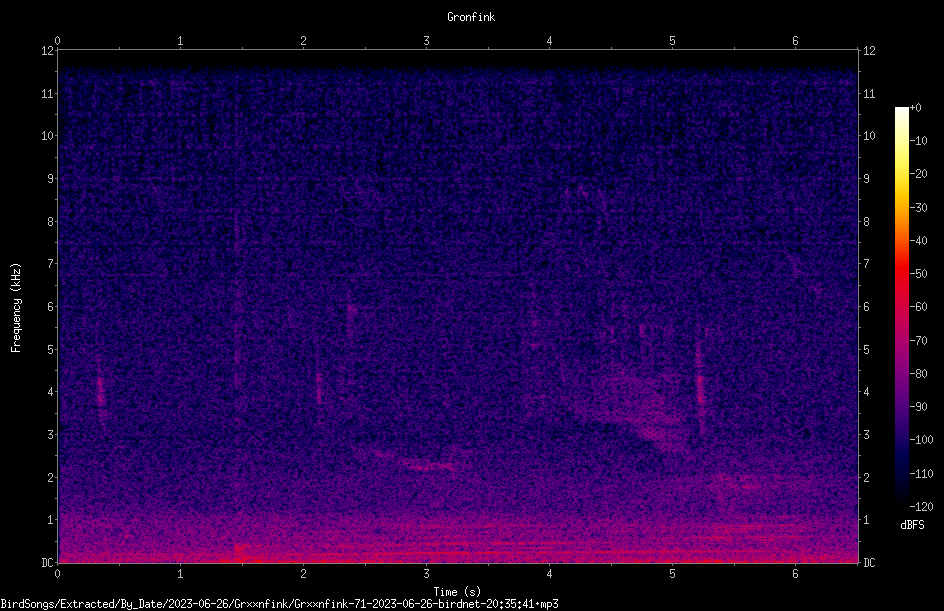
Task: Click the -110 color scale label
Action: [x=922, y=474]
